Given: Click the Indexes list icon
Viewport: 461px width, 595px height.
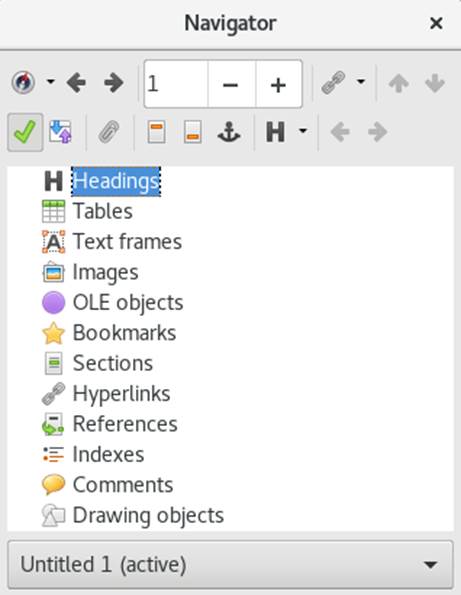Looking at the screenshot, I should click(53, 454).
